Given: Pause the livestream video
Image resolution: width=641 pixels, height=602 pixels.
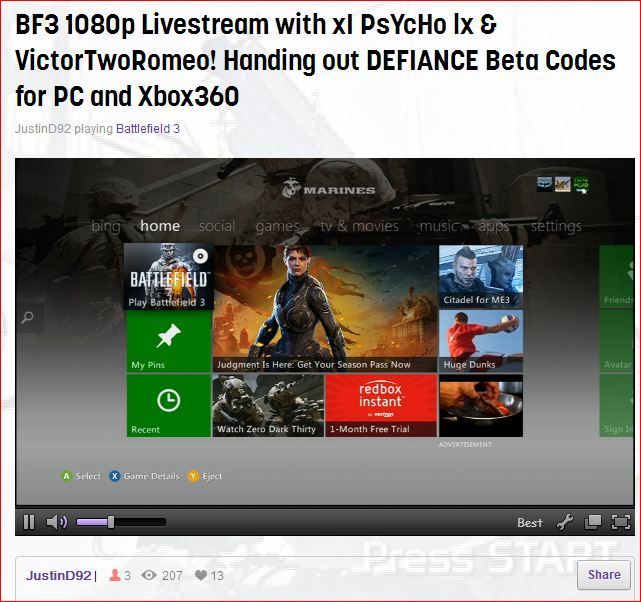Looking at the screenshot, I should (29, 522).
